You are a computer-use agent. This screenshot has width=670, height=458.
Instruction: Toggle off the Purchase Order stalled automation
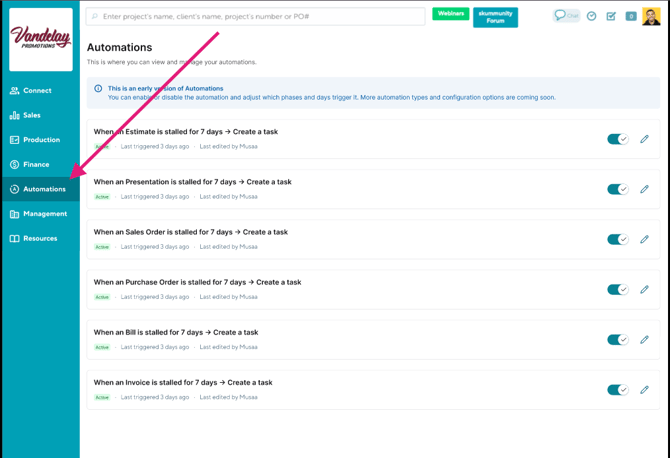click(618, 290)
